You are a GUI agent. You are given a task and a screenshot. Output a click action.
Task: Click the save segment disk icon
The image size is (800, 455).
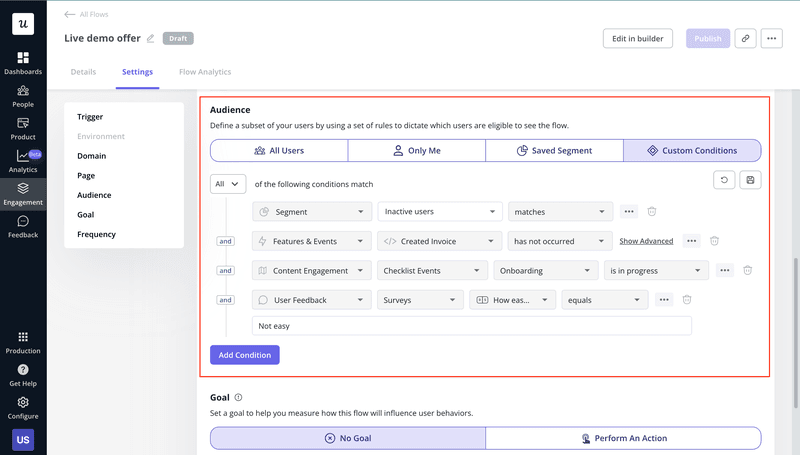click(x=750, y=180)
